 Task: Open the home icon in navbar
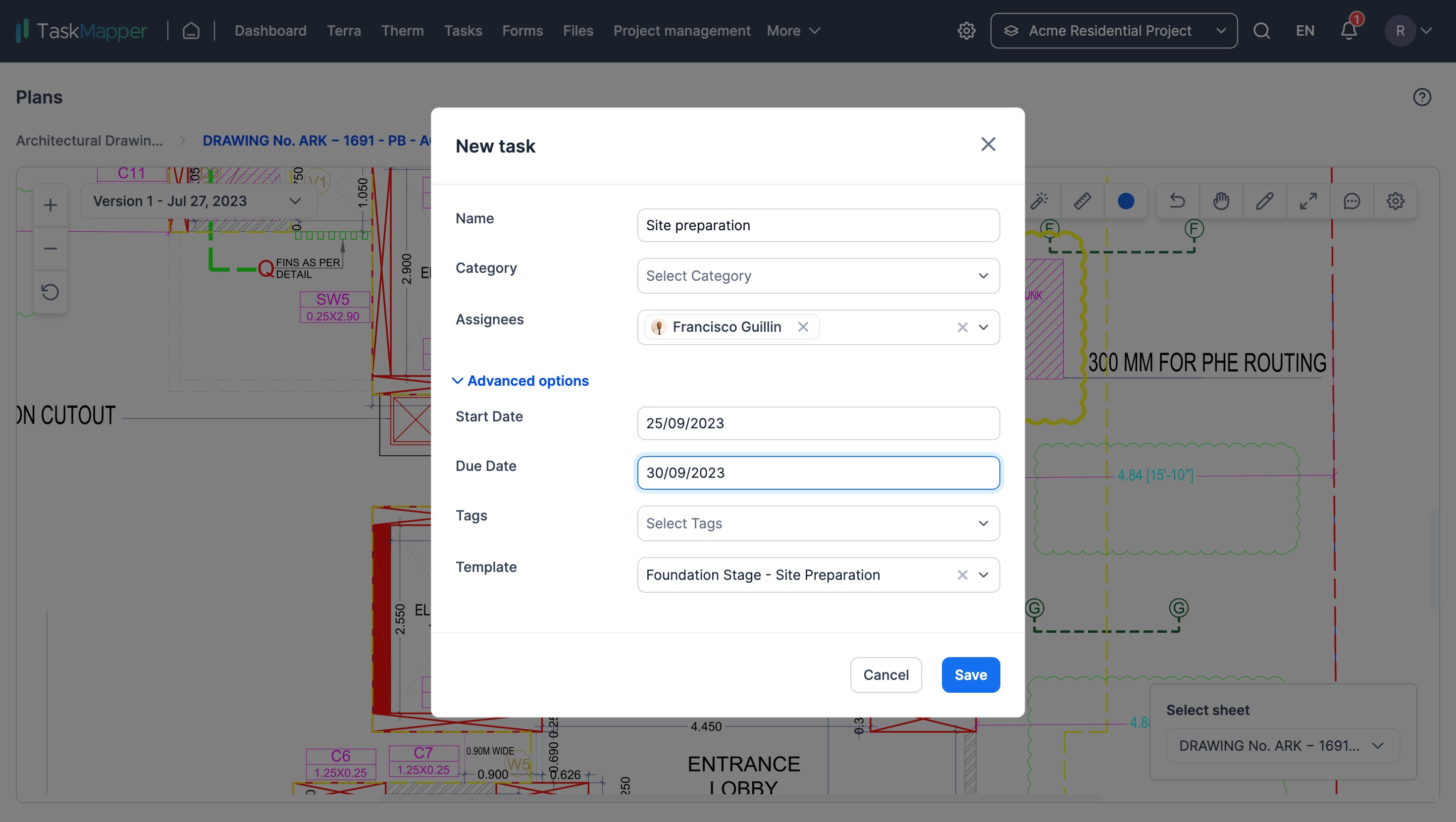pyautogui.click(x=191, y=31)
